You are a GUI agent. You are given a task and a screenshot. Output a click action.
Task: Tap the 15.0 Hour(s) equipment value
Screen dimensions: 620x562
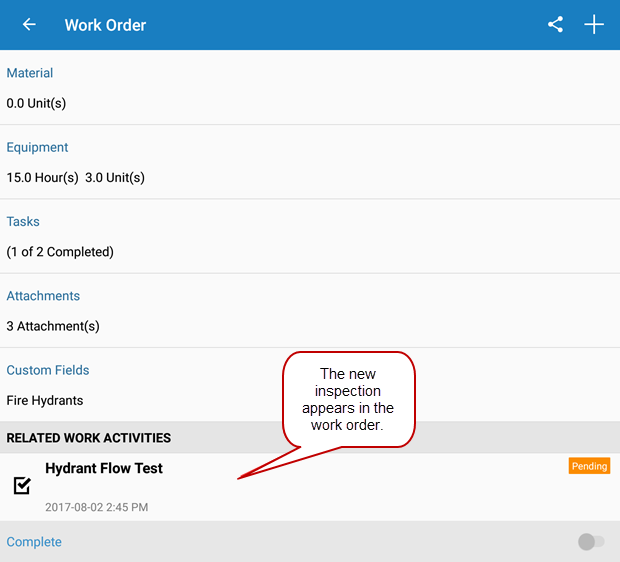coord(42,178)
